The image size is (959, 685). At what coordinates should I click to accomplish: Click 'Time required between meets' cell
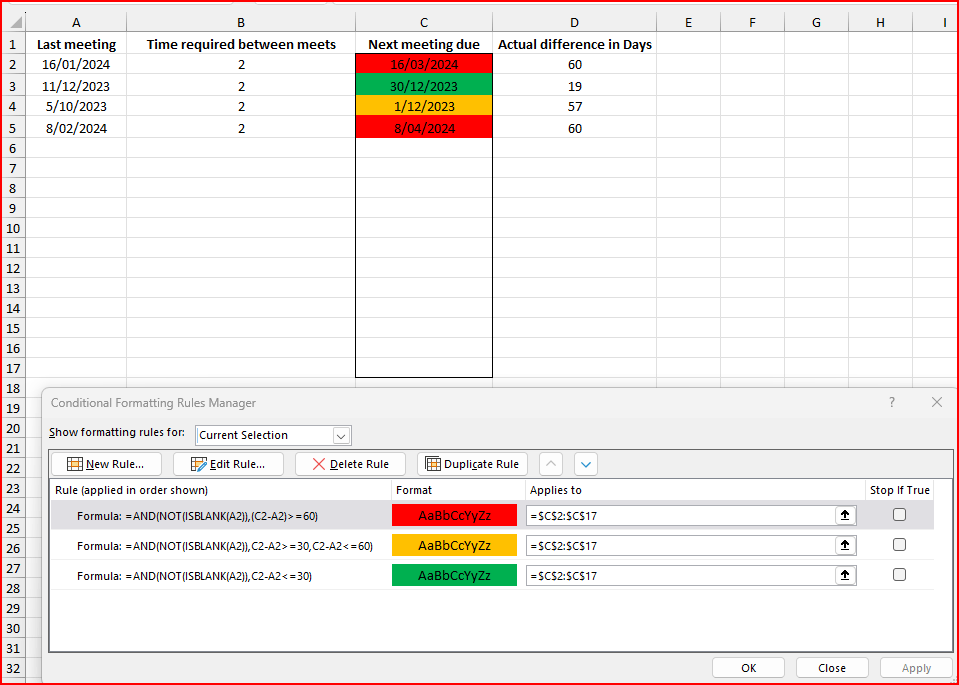point(241,44)
